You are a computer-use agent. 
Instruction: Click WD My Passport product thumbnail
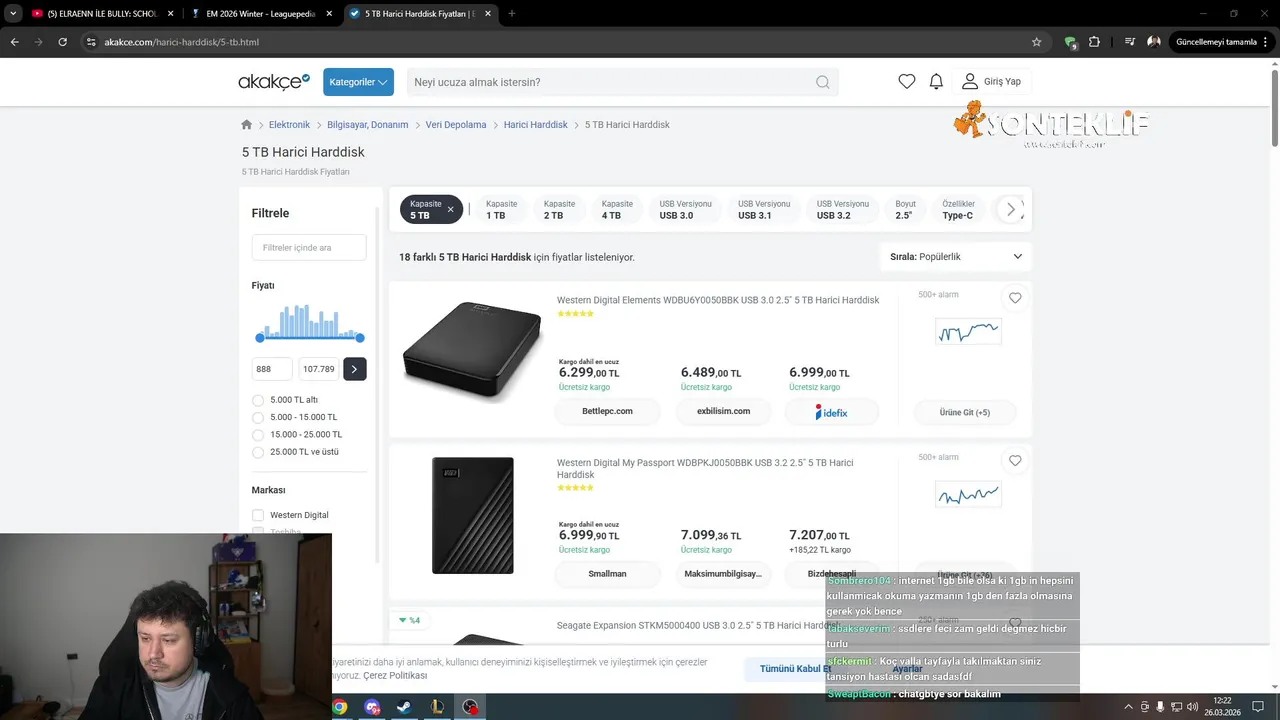point(472,515)
